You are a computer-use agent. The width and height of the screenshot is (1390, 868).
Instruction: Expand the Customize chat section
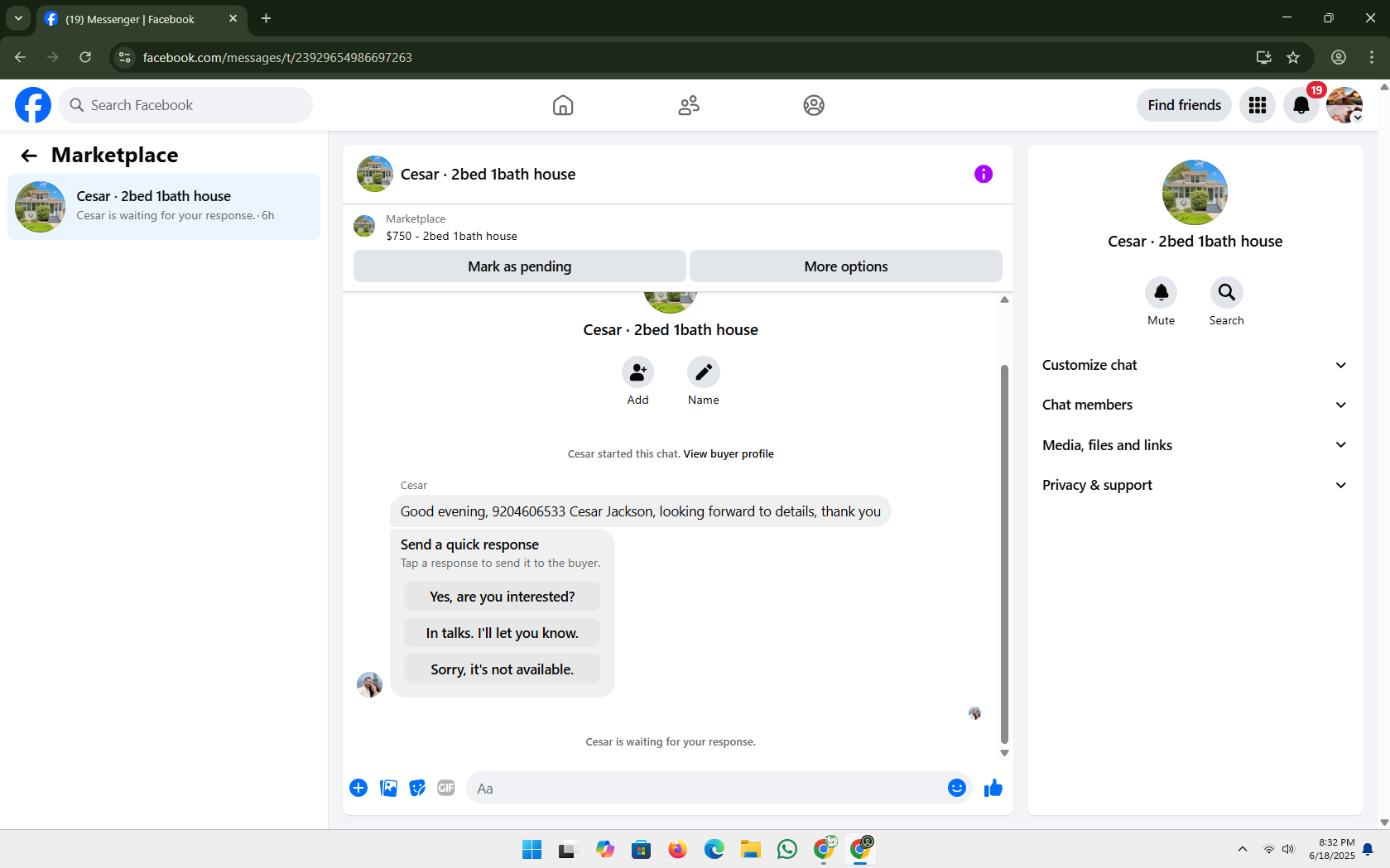click(1195, 365)
